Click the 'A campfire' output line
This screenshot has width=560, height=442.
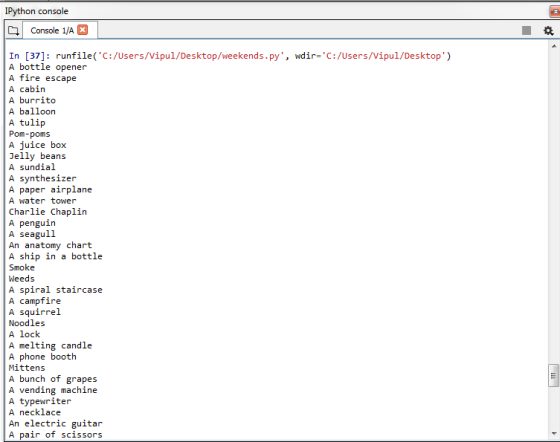coord(35,301)
